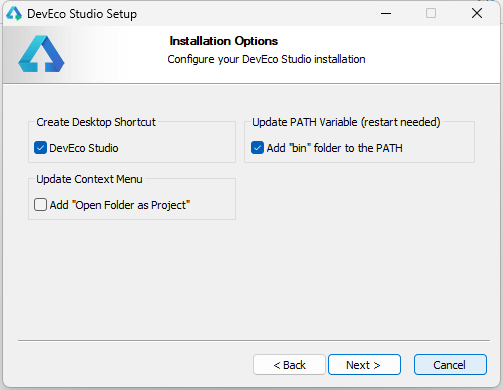Click the Next > button
This screenshot has width=503, height=390.
(x=364, y=365)
